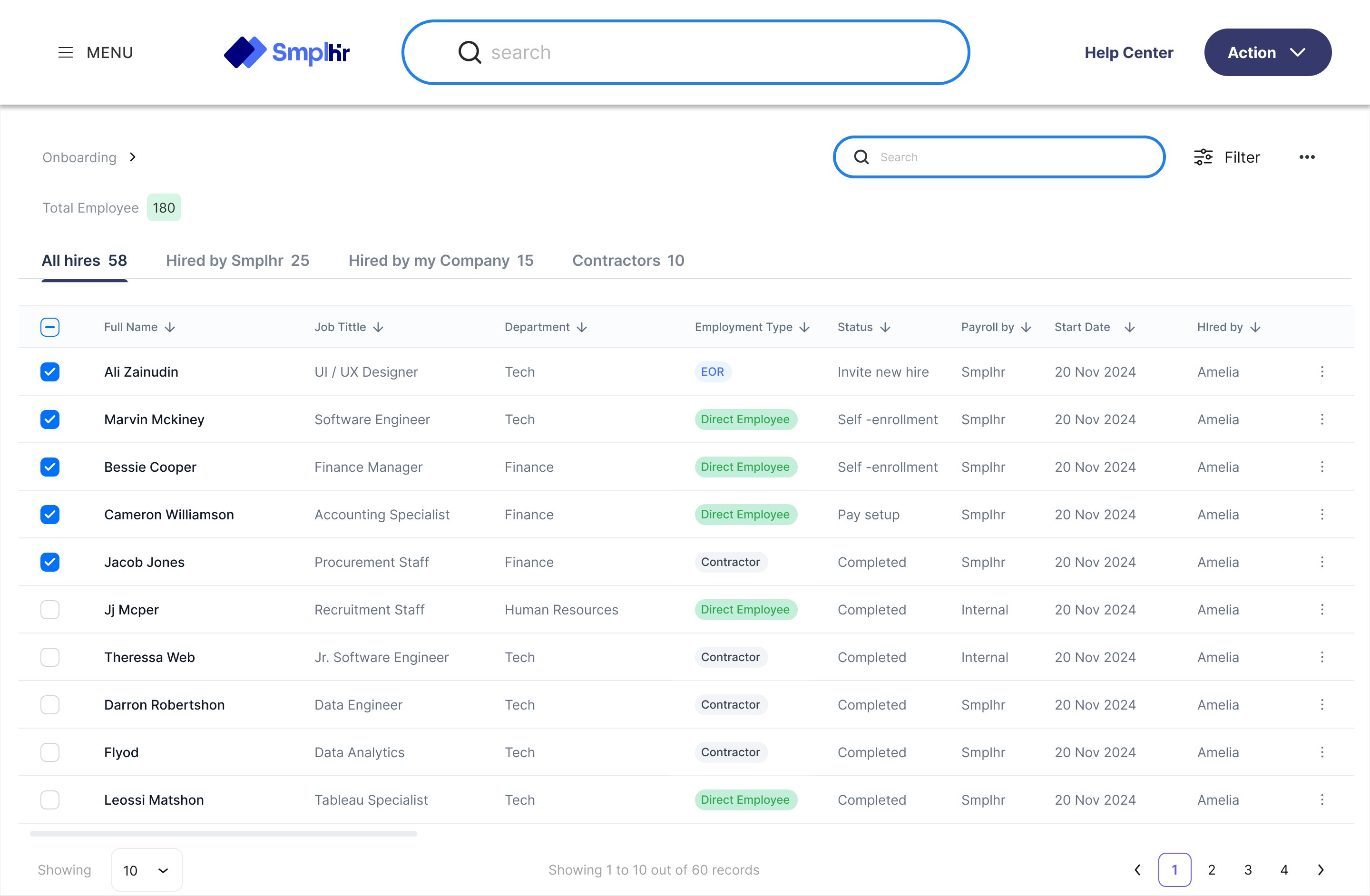Viewport: 1370px width, 896px height.
Task: Uncheck Marvin Mckiney's row checkbox
Action: (50, 419)
